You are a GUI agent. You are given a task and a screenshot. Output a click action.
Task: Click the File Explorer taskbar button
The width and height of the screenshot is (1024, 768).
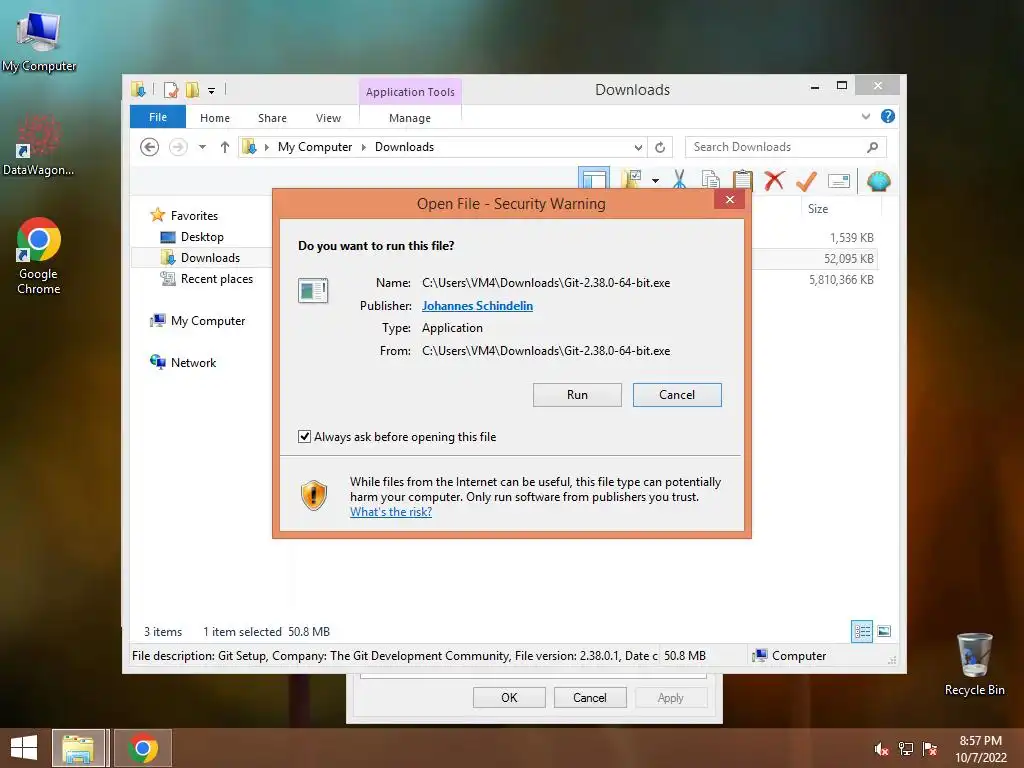(x=78, y=748)
